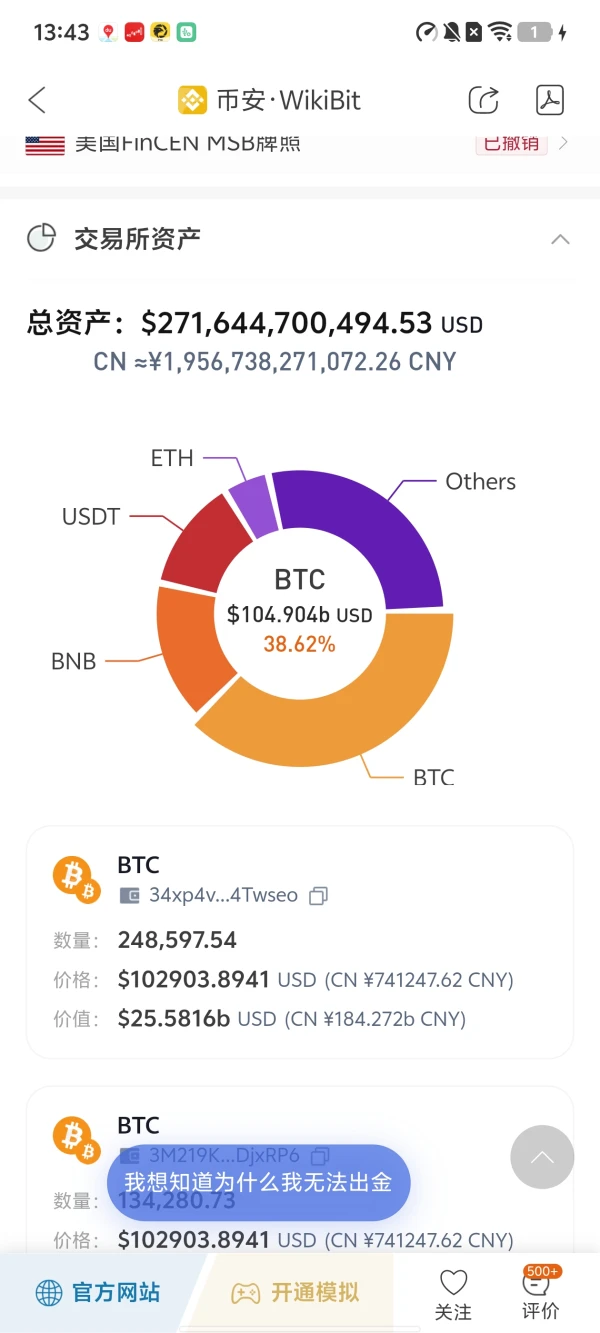Copy the 34xp4v...4Twseo wallet address

[318, 896]
